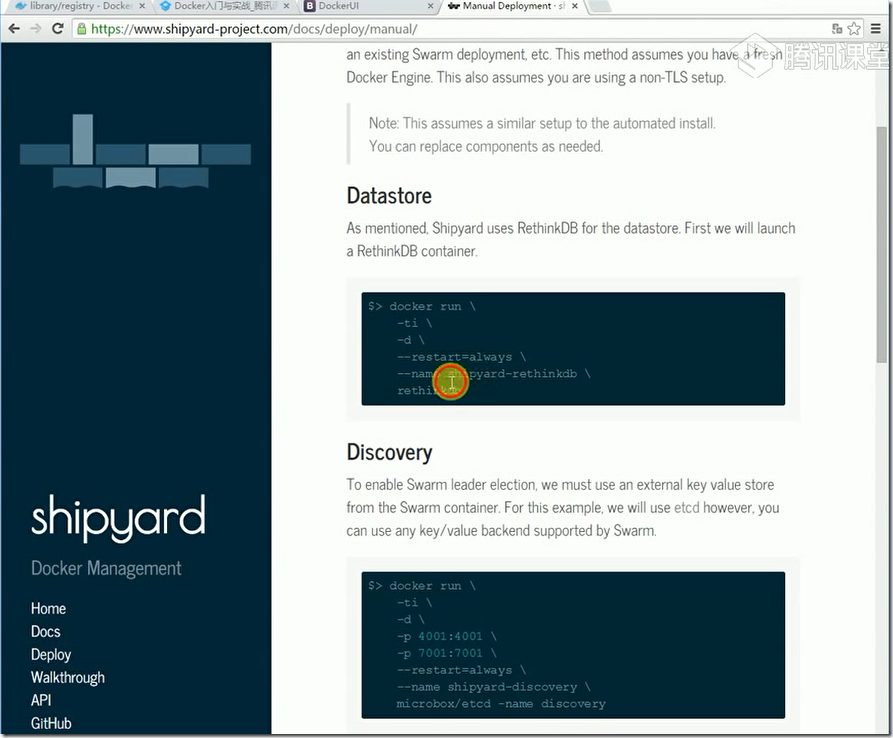Click the browser forward arrow
This screenshot has height=738, width=893.
click(35, 28)
